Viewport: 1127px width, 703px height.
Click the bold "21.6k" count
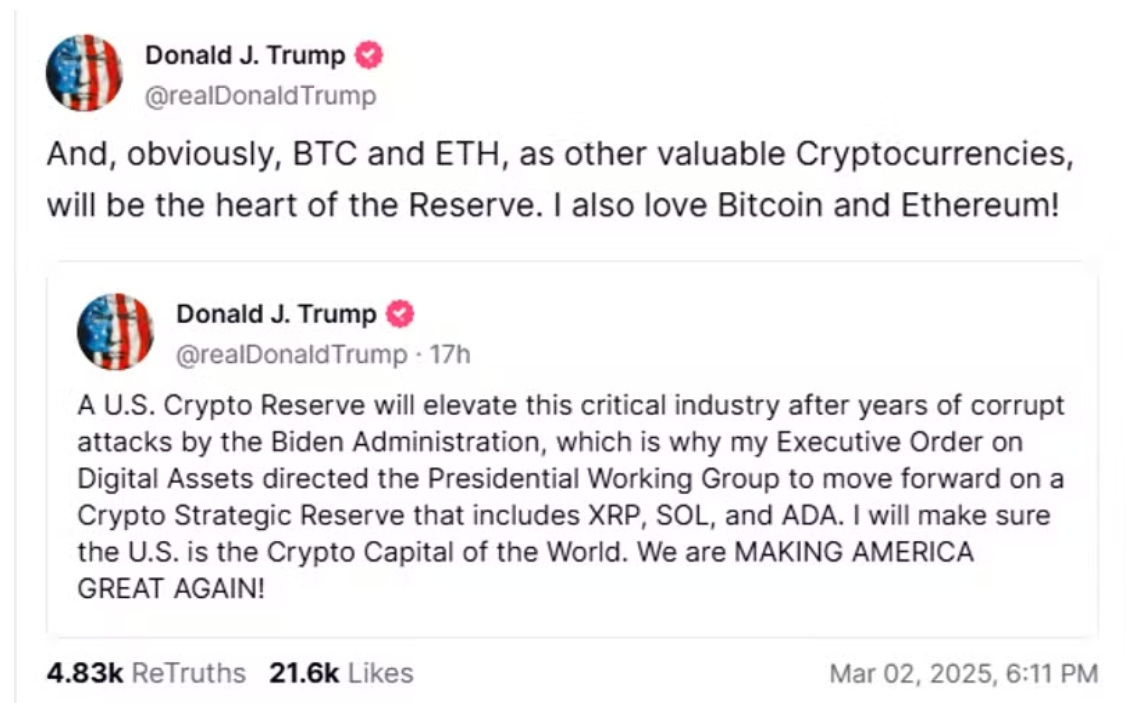(303, 673)
